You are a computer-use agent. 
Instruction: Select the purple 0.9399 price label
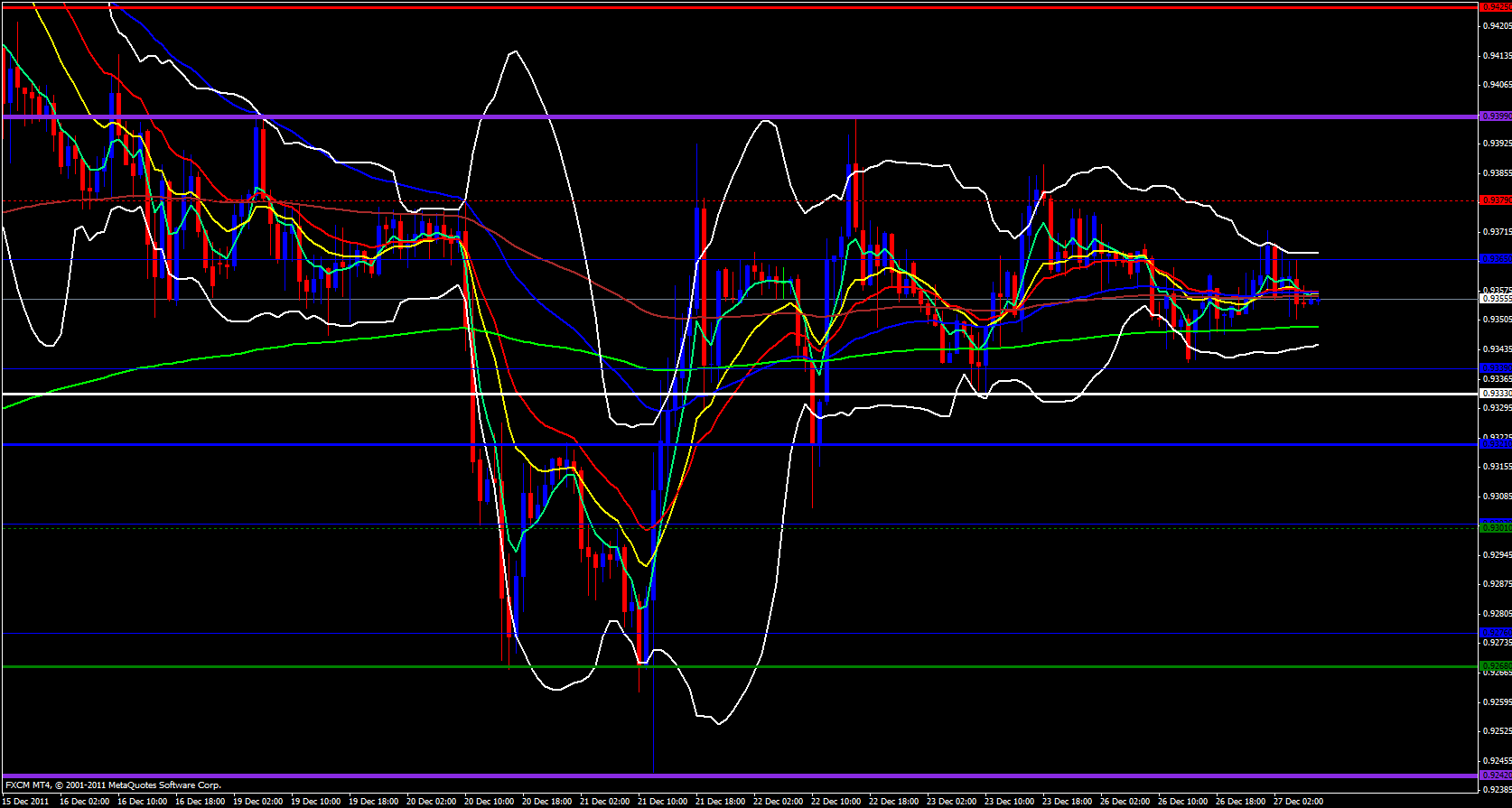[1494, 116]
